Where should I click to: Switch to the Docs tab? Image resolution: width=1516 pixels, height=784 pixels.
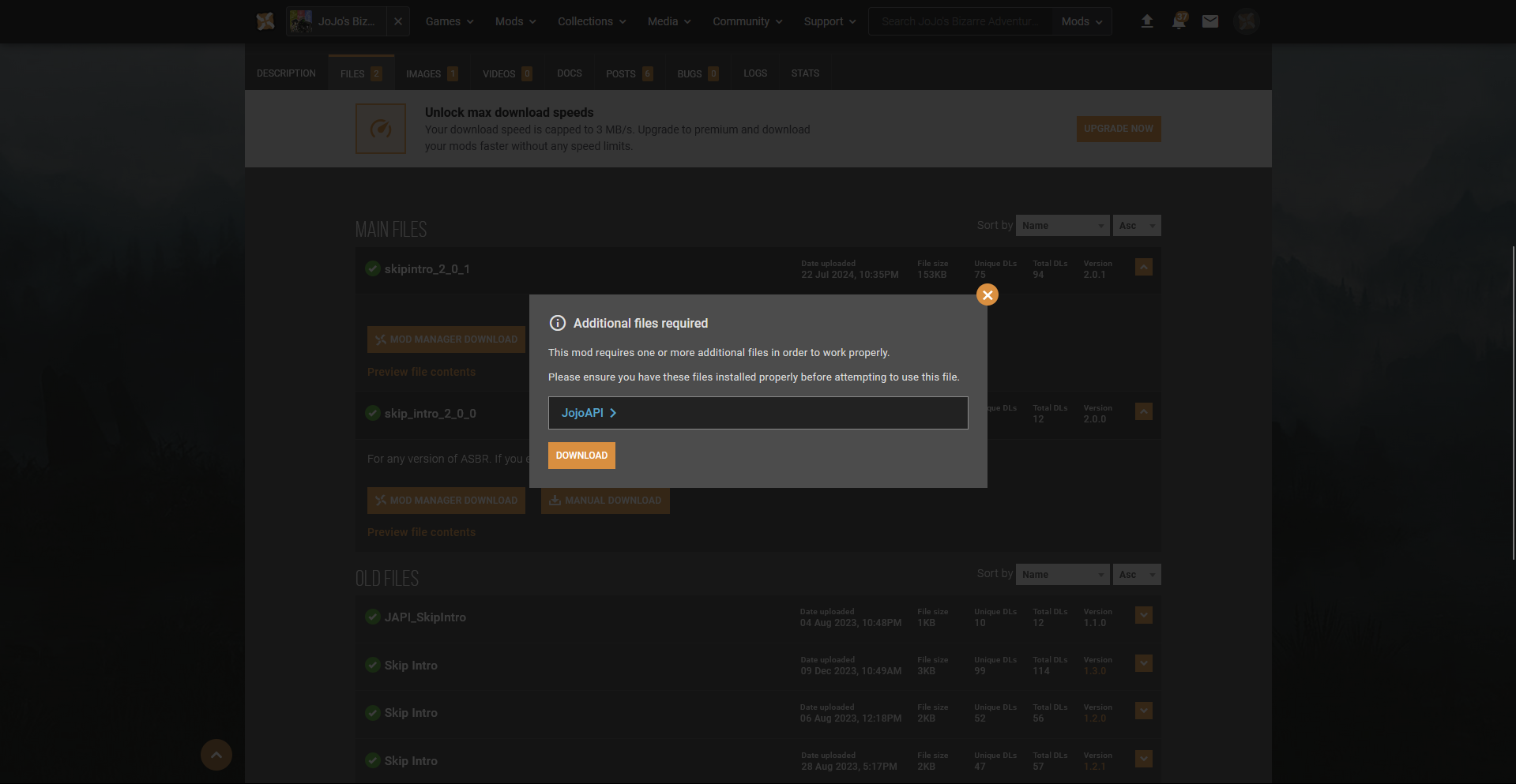[x=570, y=73]
